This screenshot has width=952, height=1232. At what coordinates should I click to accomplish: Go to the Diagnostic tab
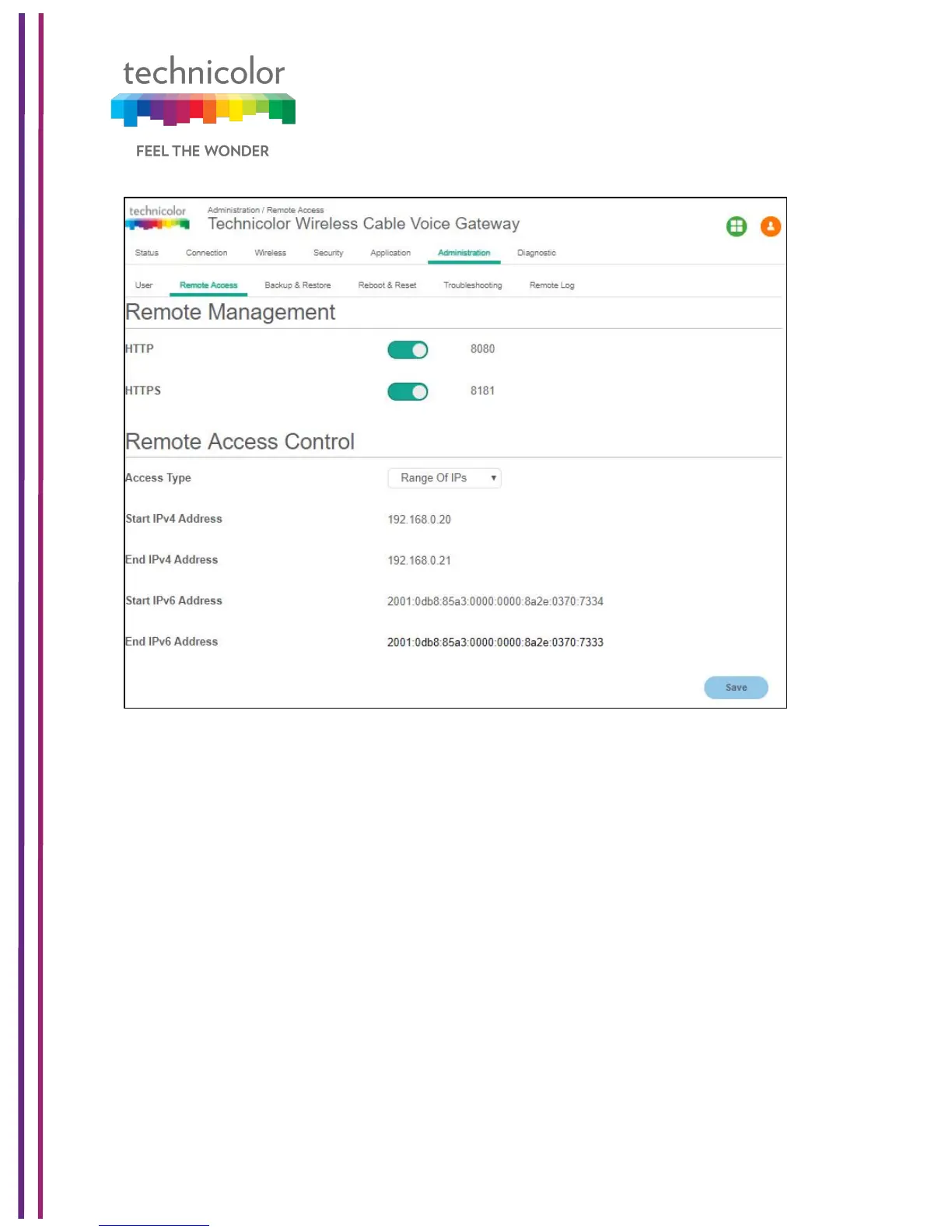[x=536, y=253]
